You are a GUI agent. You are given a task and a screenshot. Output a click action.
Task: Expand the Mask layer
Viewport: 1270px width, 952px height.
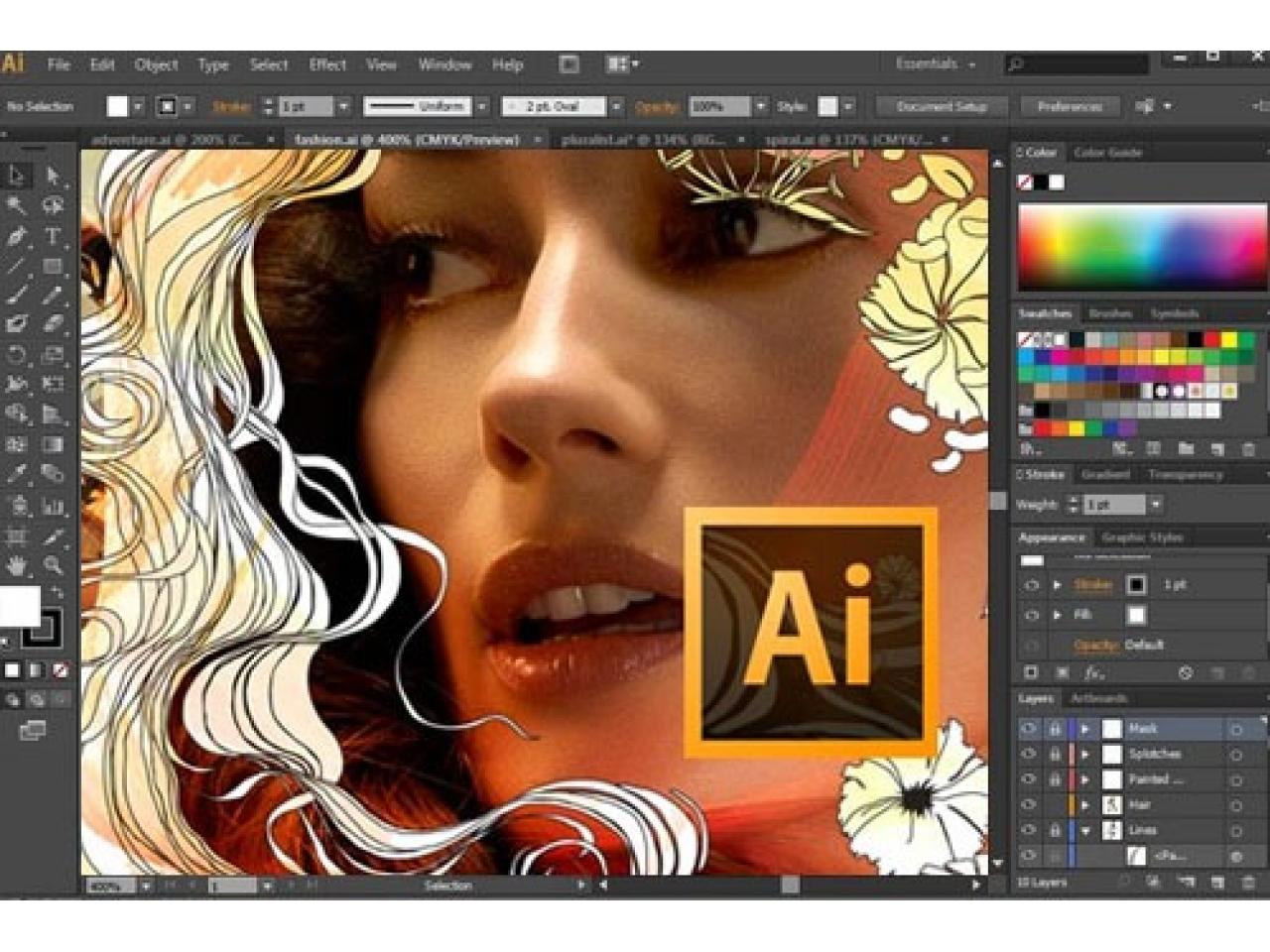click(1085, 729)
